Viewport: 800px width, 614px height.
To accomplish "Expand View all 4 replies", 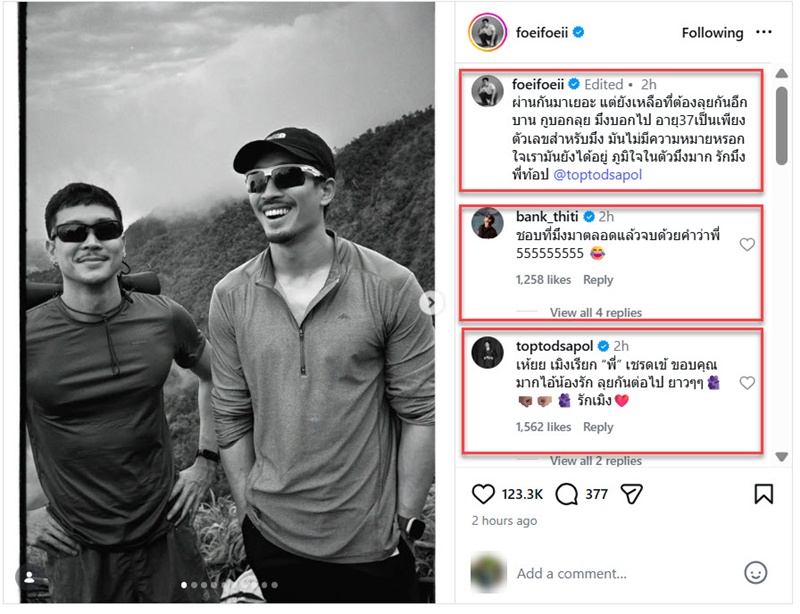I will (596, 313).
